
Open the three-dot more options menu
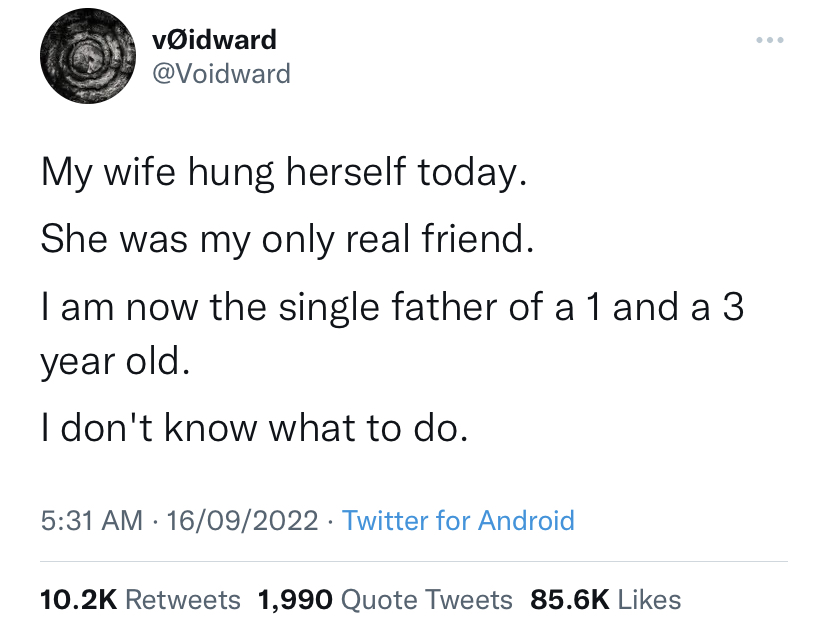pyautogui.click(x=767, y=41)
